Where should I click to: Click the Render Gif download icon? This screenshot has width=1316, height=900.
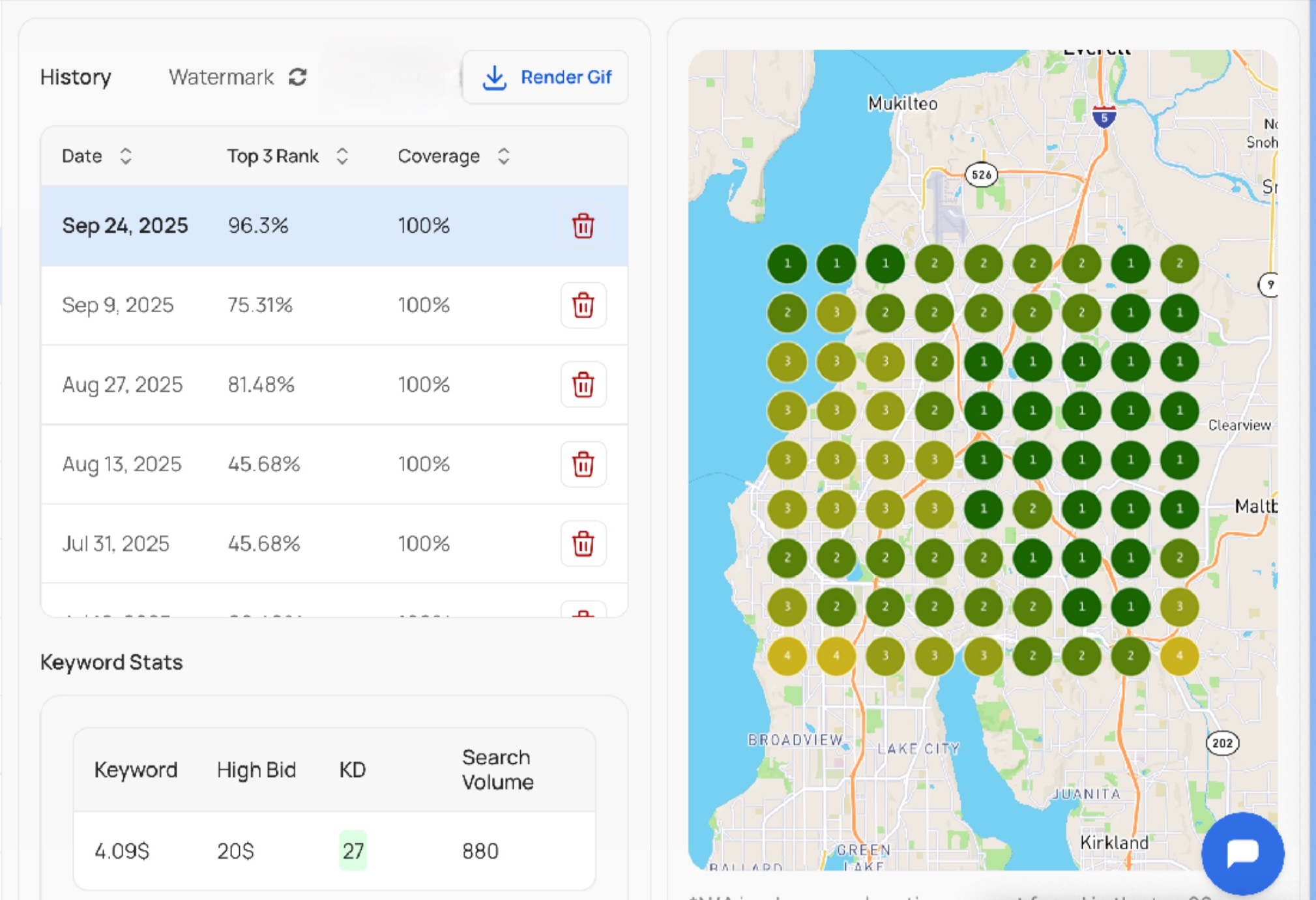click(495, 78)
